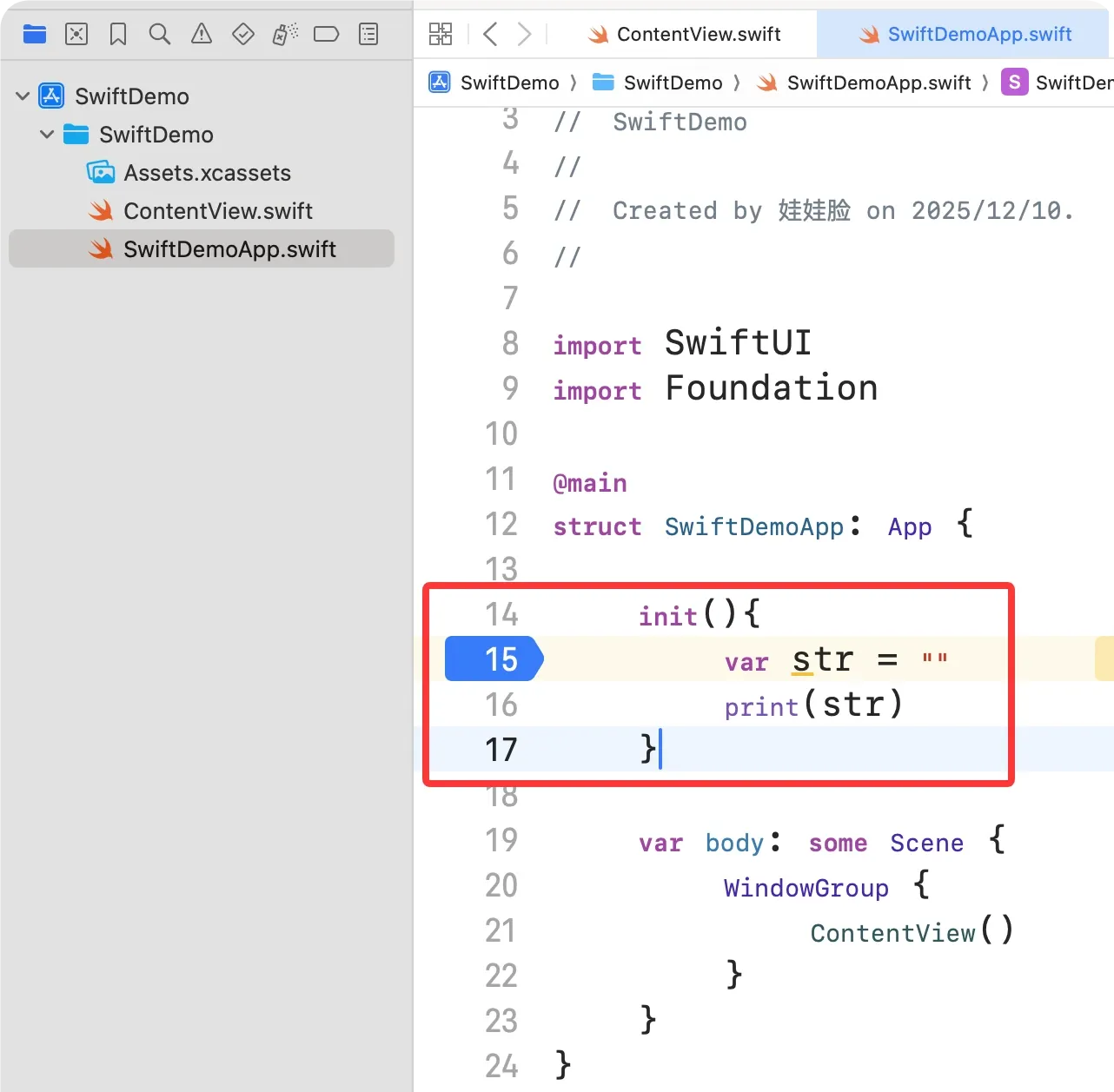Open the Breakpoint navigator icon
The height and width of the screenshot is (1092, 1114).
(327, 34)
